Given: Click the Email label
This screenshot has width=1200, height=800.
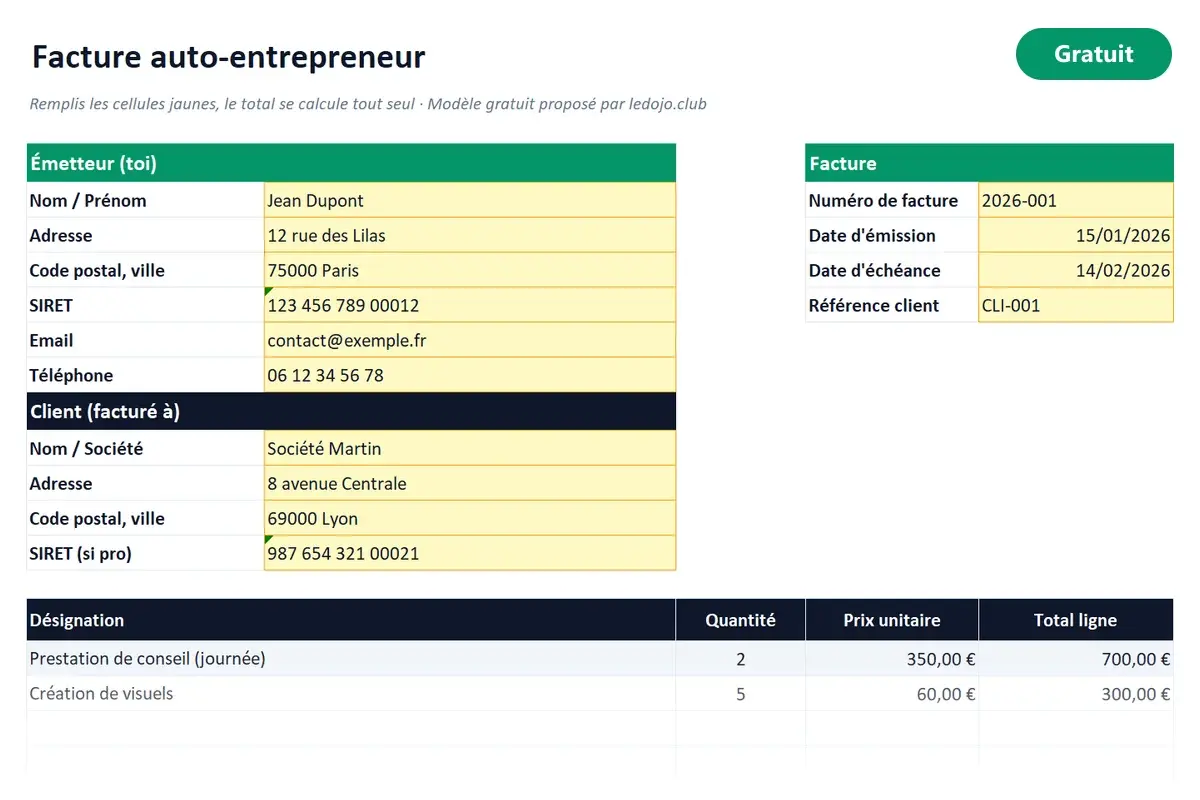Looking at the screenshot, I should point(51,340).
